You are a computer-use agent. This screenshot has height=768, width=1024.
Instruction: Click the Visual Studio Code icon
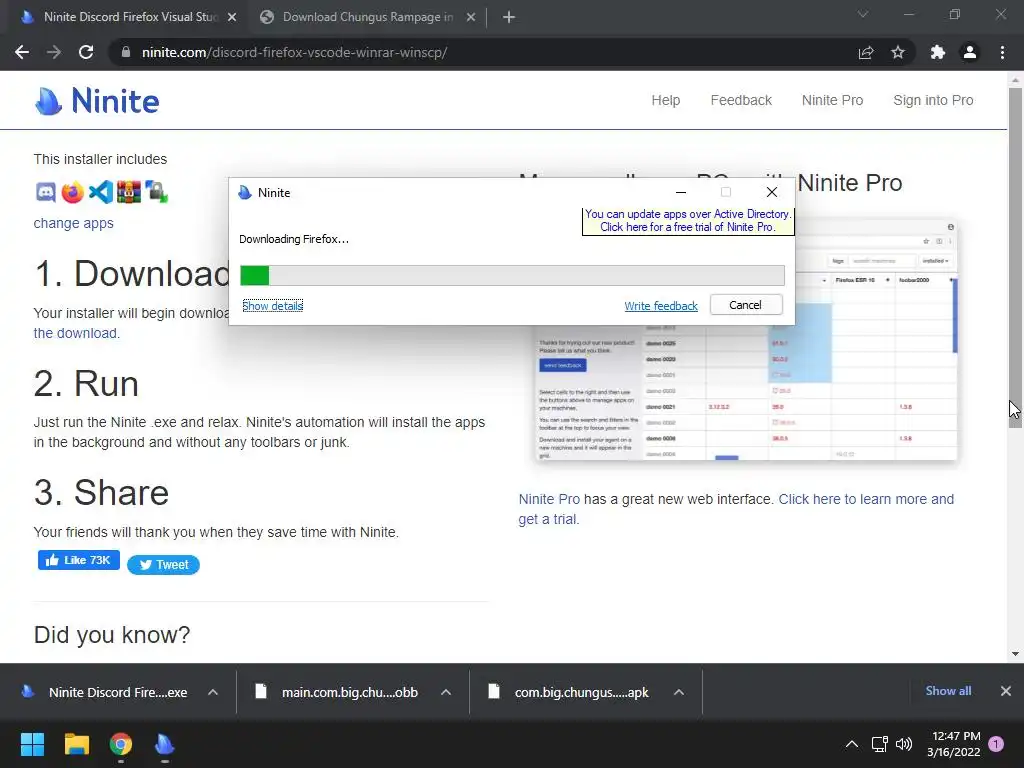[x=101, y=192]
